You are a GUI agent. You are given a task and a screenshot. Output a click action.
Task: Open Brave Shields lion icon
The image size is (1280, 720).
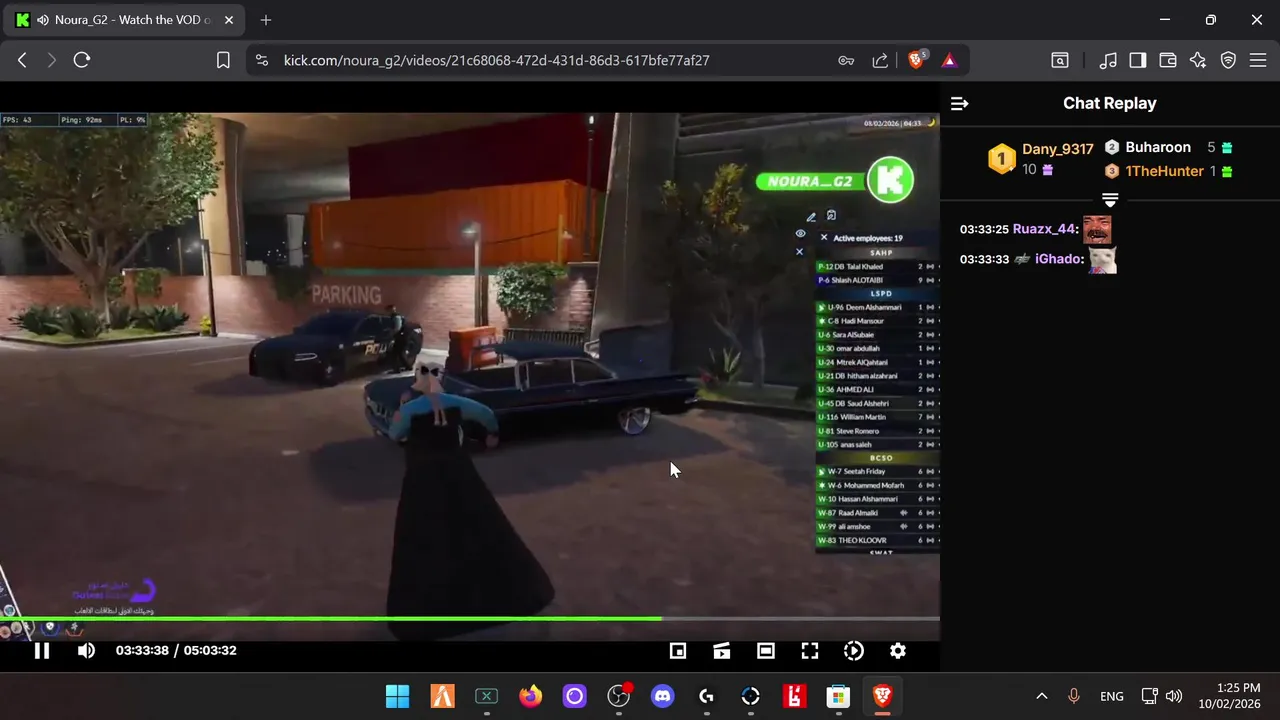click(916, 60)
